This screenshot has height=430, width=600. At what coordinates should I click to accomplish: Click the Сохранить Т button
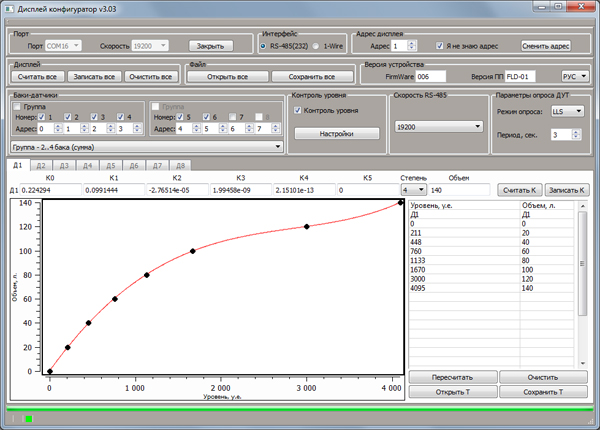543,392
